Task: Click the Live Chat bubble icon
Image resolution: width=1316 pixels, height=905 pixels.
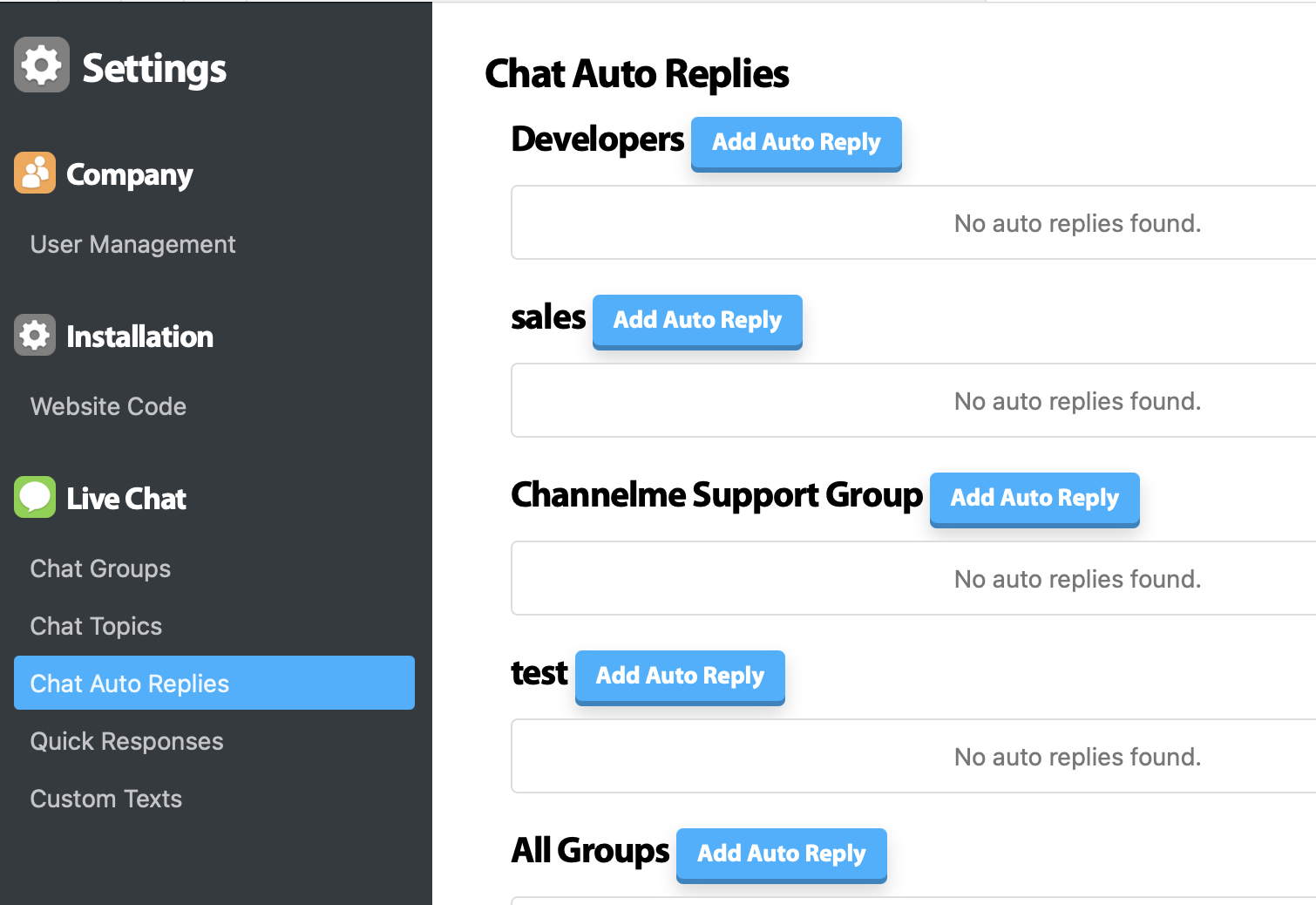Action: 35,497
